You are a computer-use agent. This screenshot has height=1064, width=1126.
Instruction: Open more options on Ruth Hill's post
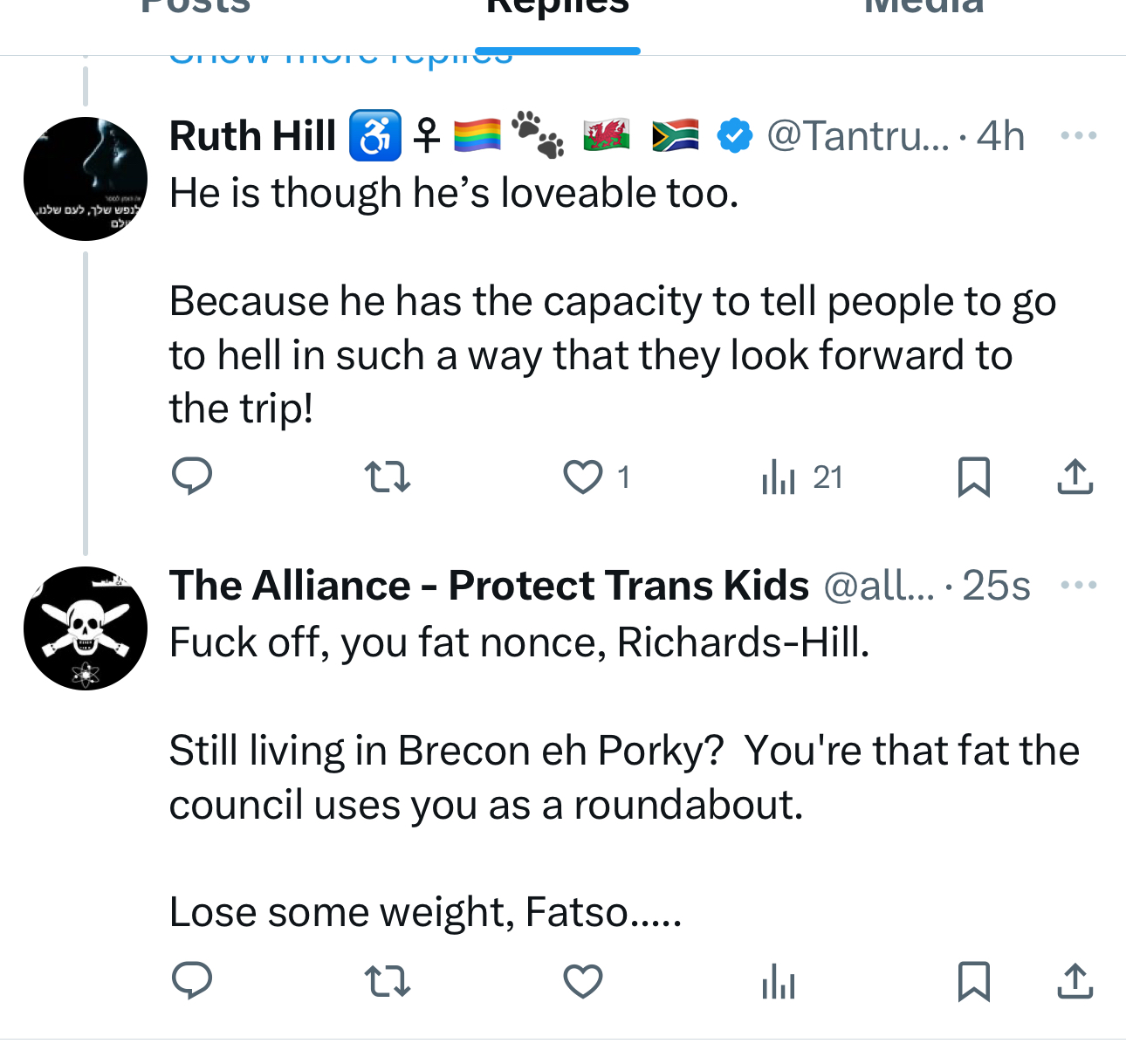1078,136
